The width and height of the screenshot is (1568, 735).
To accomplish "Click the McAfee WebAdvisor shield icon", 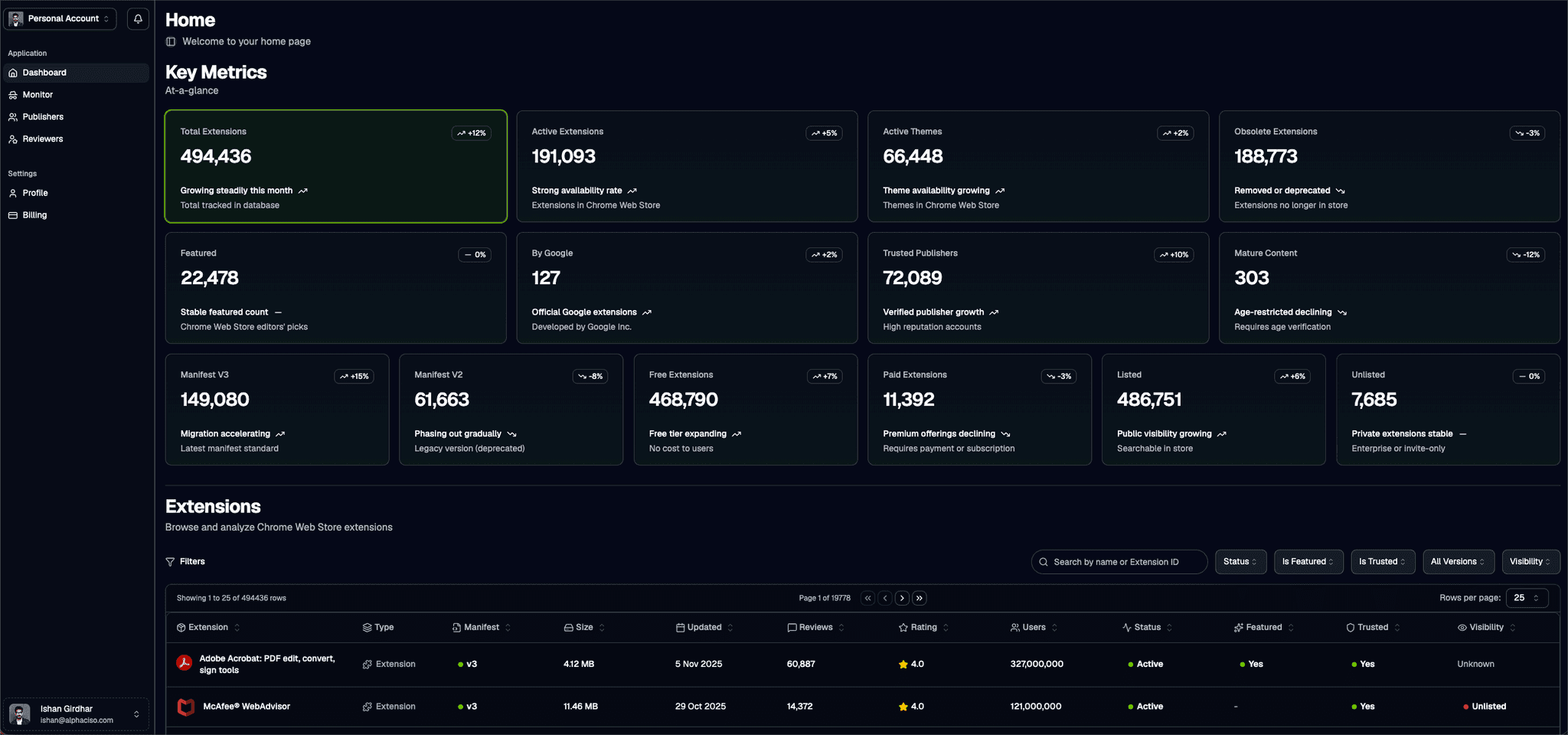I will tap(185, 706).
